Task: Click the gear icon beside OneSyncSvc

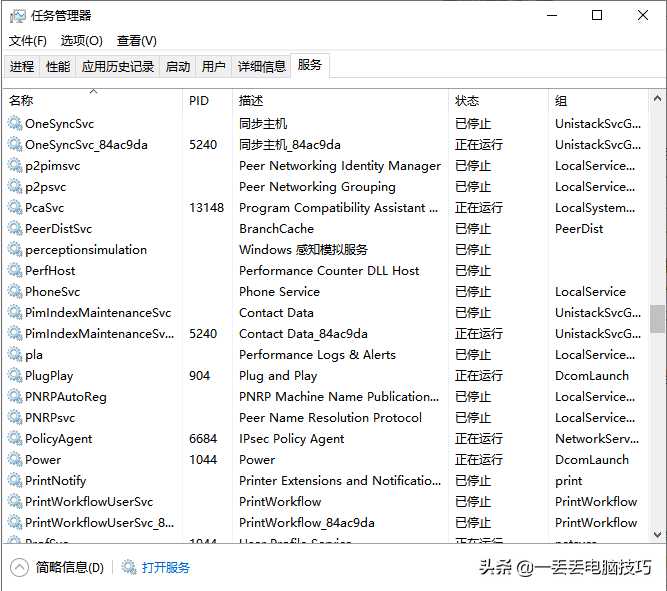Action: tap(15, 124)
